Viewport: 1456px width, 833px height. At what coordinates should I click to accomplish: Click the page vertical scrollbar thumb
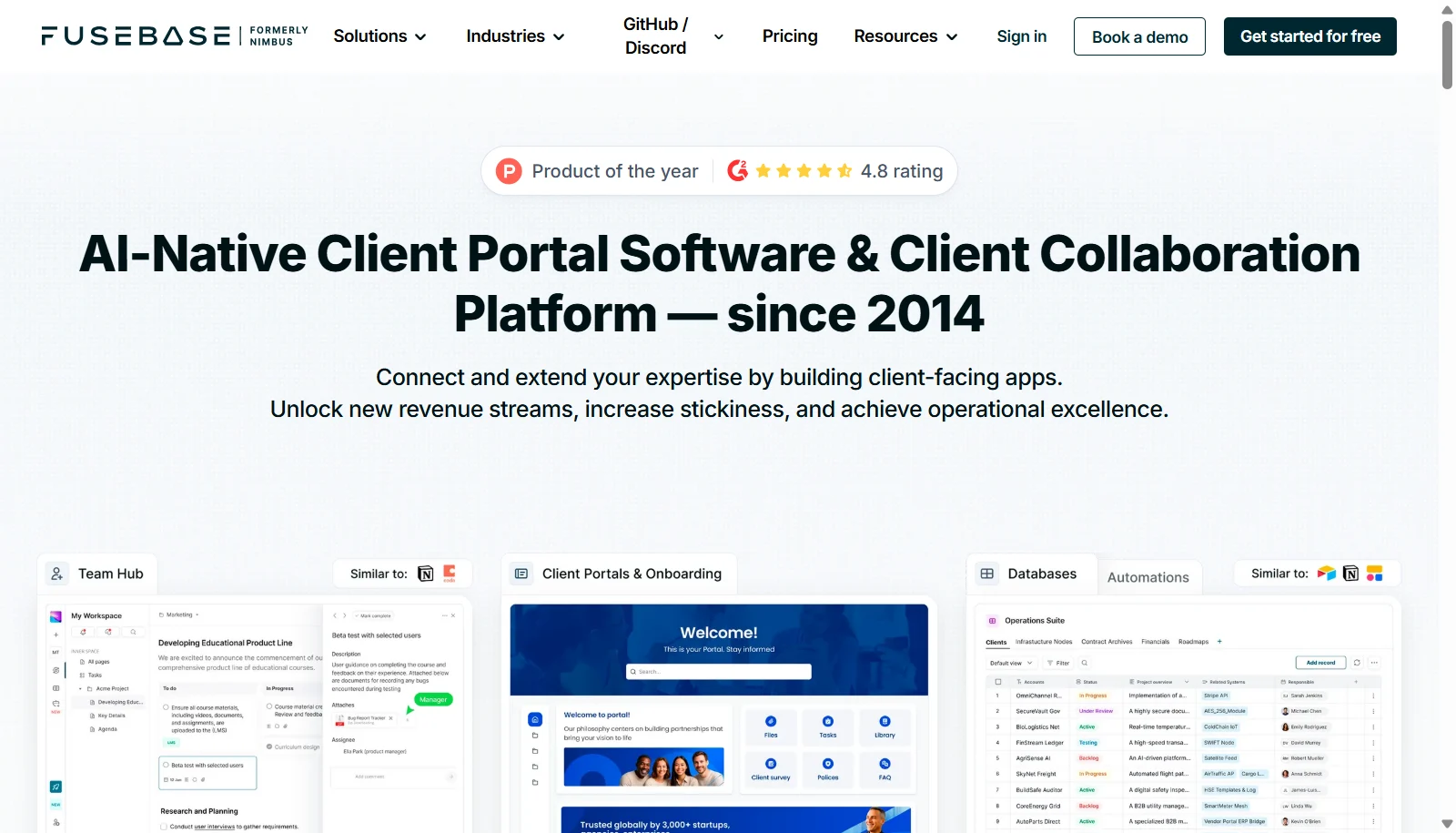click(1447, 55)
